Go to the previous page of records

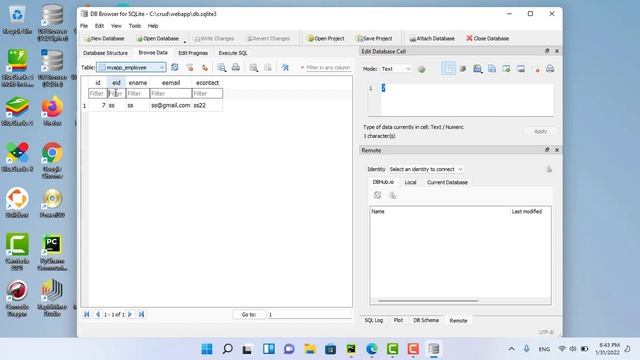pos(98,314)
